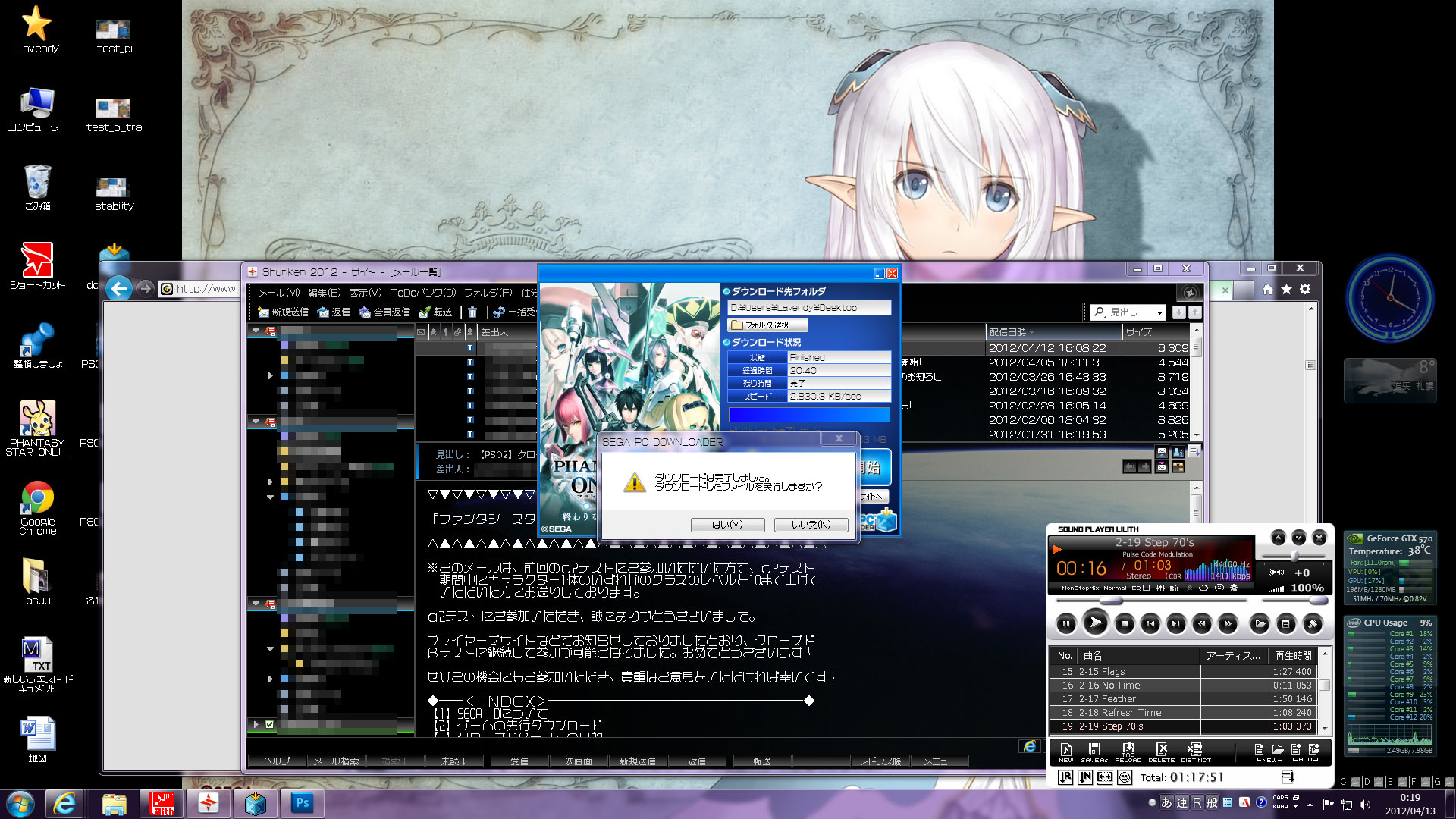
Task: Click the download folder path field
Action: [x=809, y=308]
